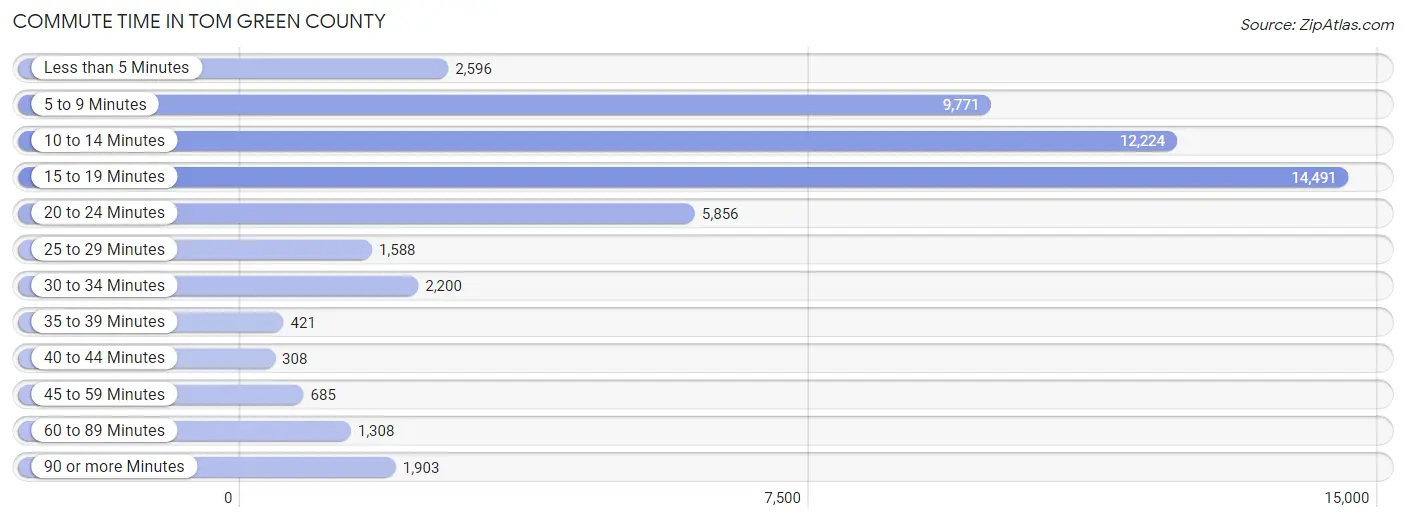
Task: Select the 35 to 39 Minutes label
Action: click(x=104, y=322)
